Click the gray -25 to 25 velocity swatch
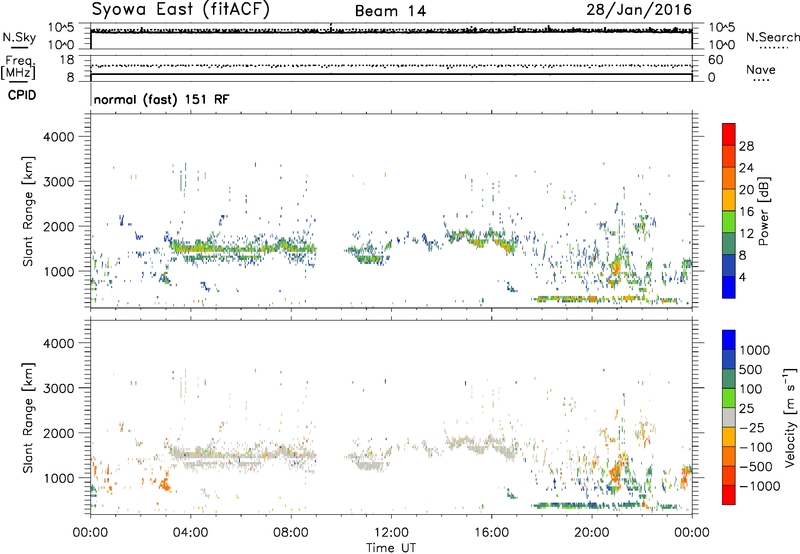800x554 pixels. [x=728, y=417]
